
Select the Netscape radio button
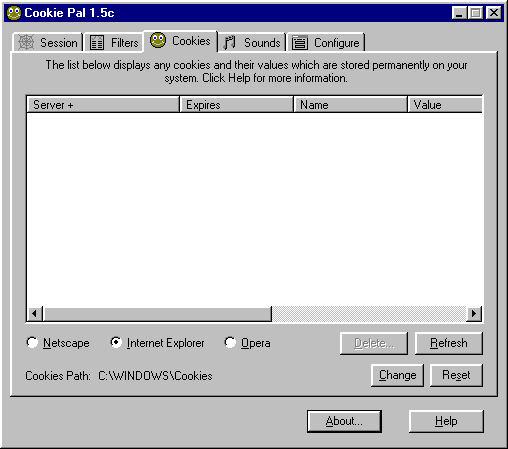click(32, 342)
